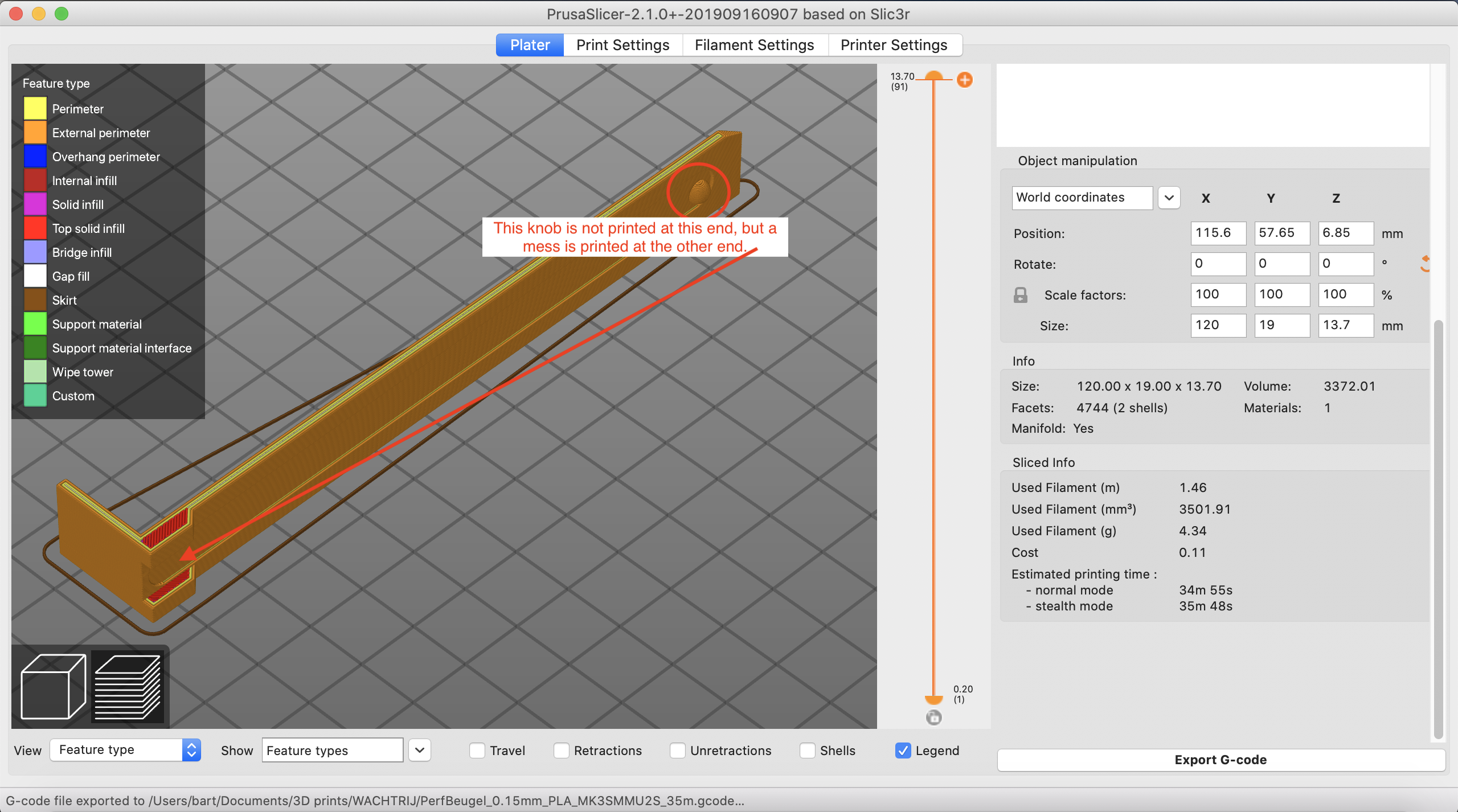The image size is (1458, 812).
Task: Click the Rotate X input field
Action: pyautogui.click(x=1218, y=264)
